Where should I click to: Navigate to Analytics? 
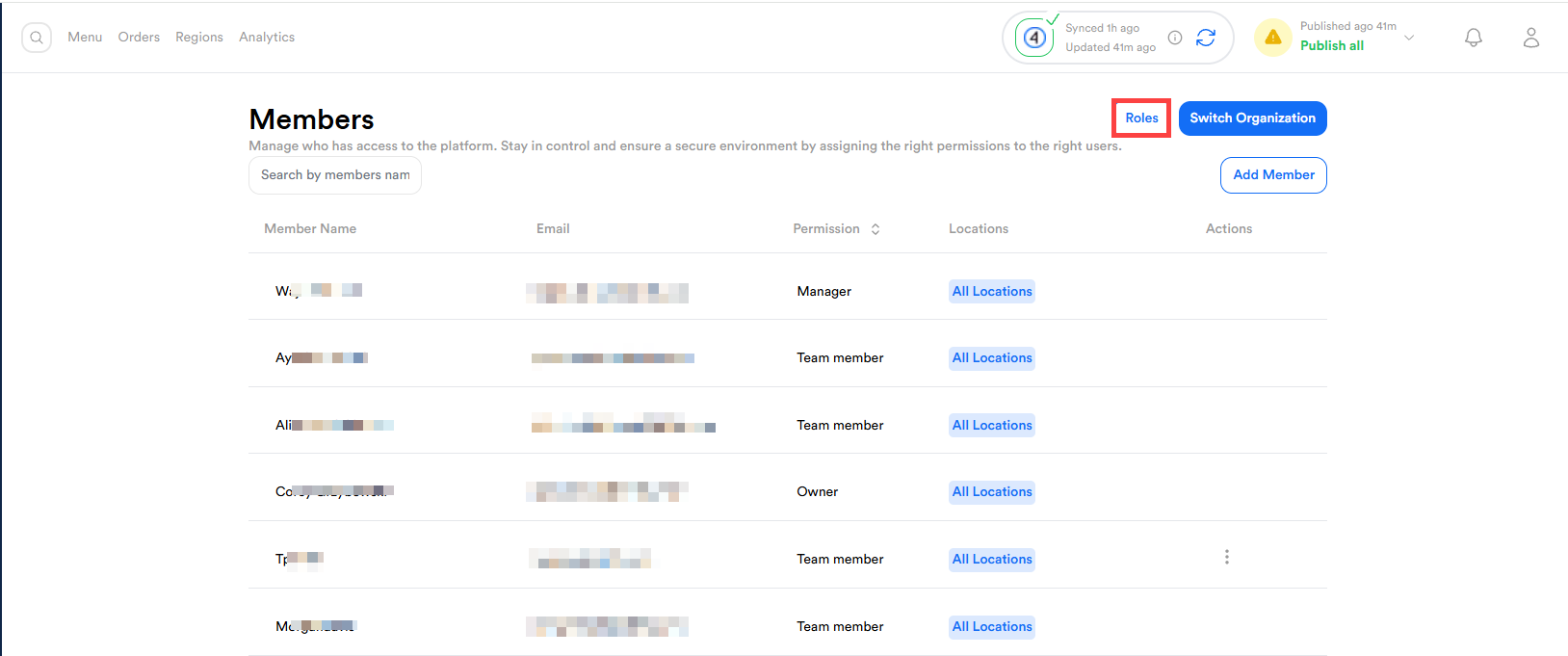267,38
